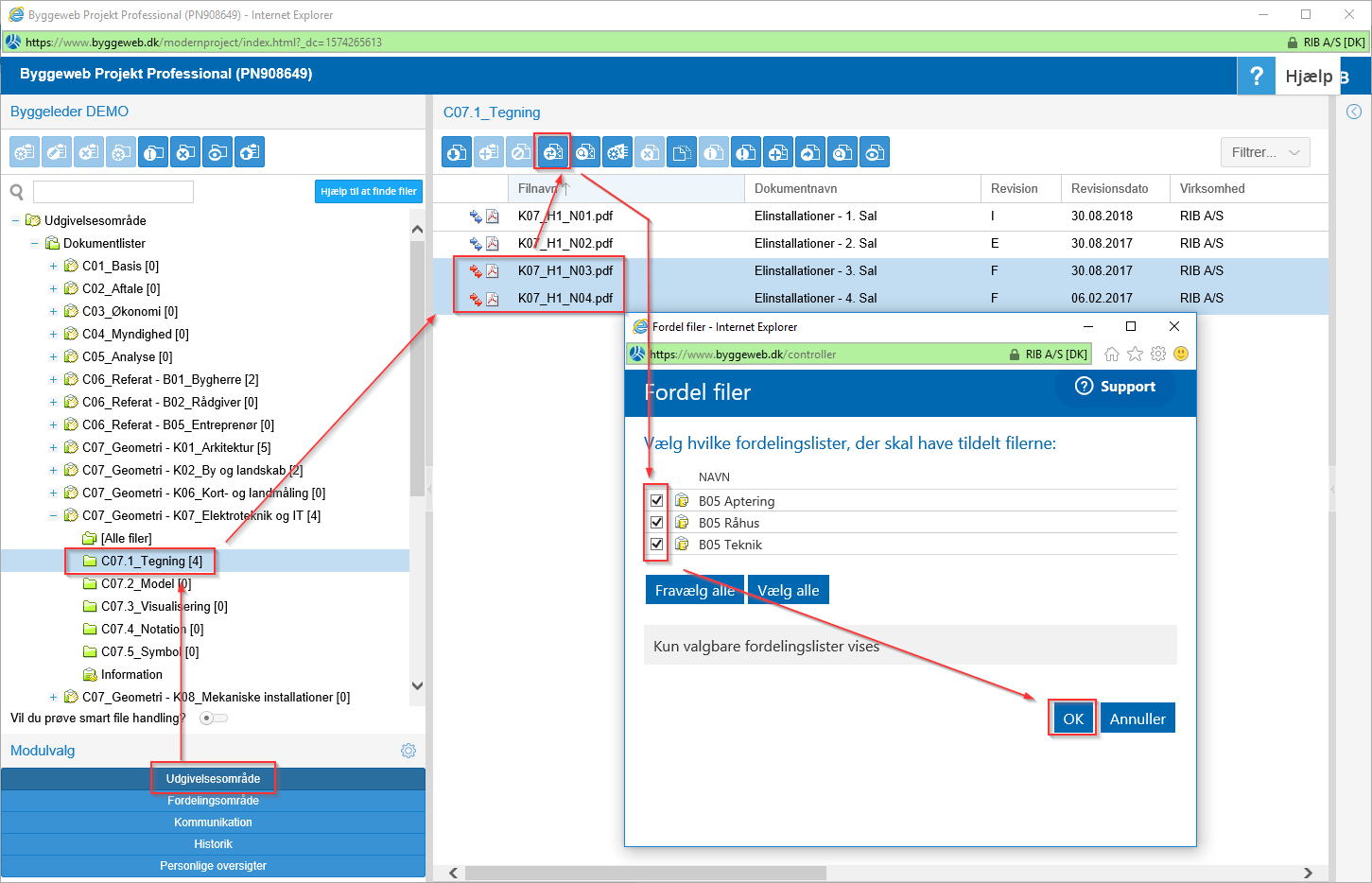Screen dimensions: 1372x883
Task: Click the Hjælp question mark icon
Action: point(1256,76)
